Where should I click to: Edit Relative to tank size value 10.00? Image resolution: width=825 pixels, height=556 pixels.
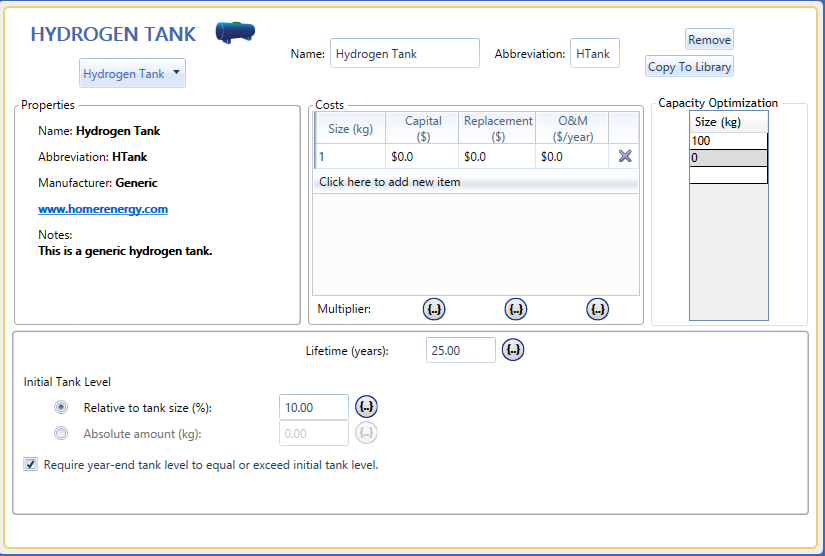click(314, 407)
